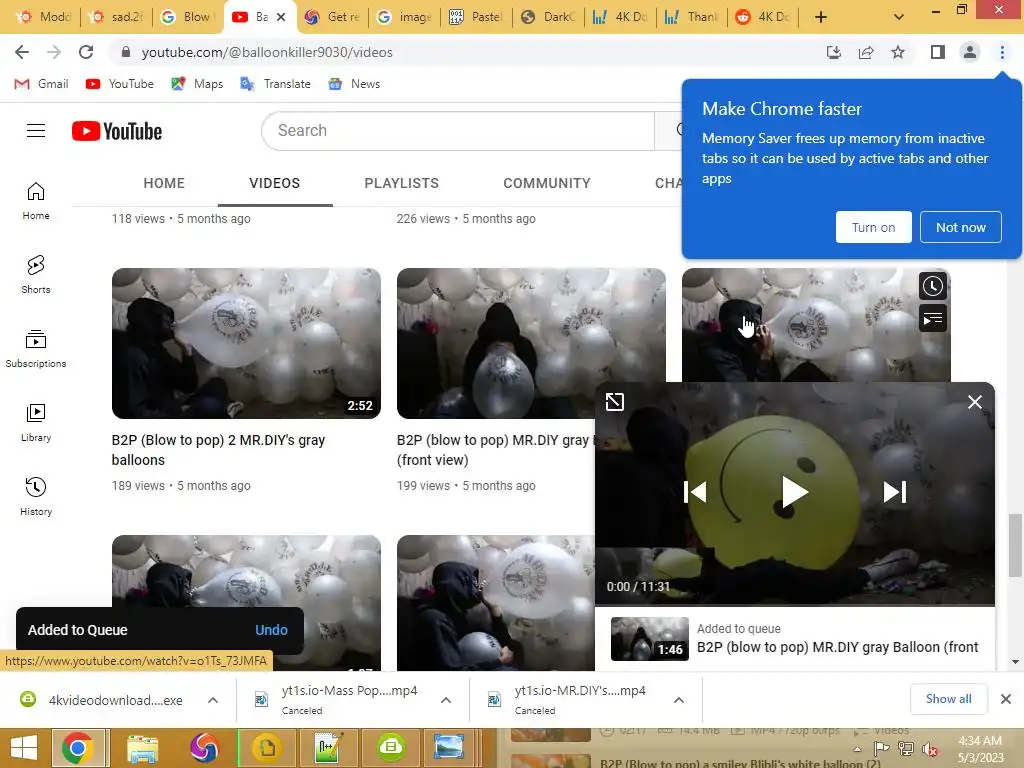The image size is (1024, 768).
Task: Open video B2P 2 MR.DIY's gray balloons thumbnail
Action: [x=246, y=344]
